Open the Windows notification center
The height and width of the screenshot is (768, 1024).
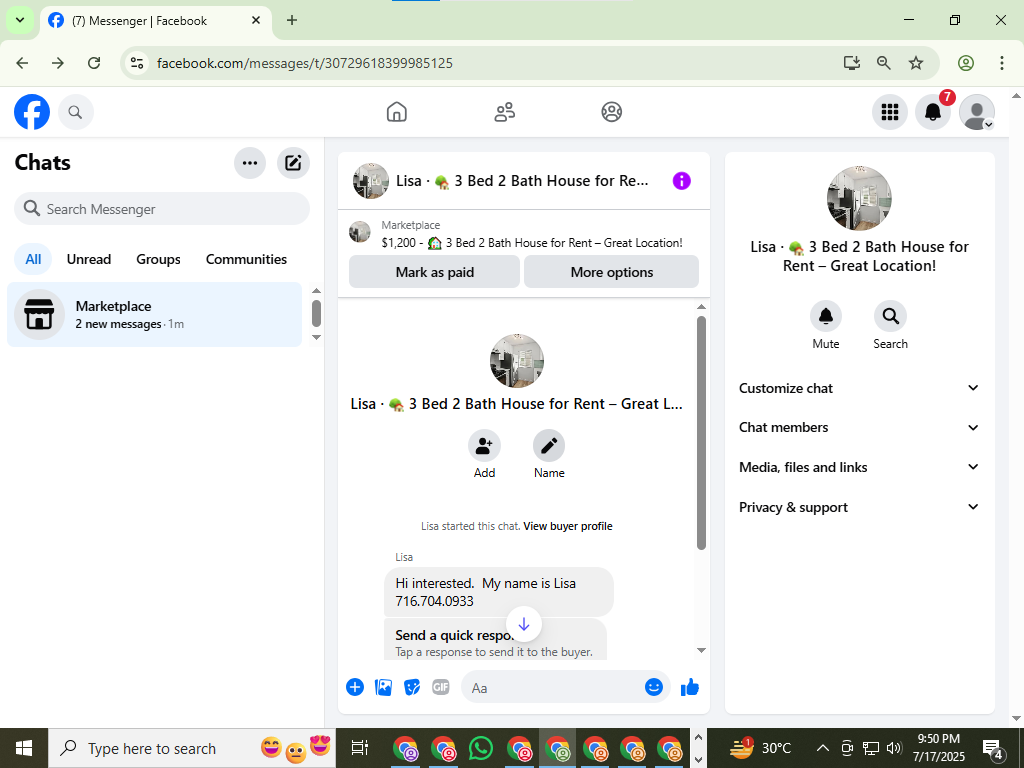point(993,750)
